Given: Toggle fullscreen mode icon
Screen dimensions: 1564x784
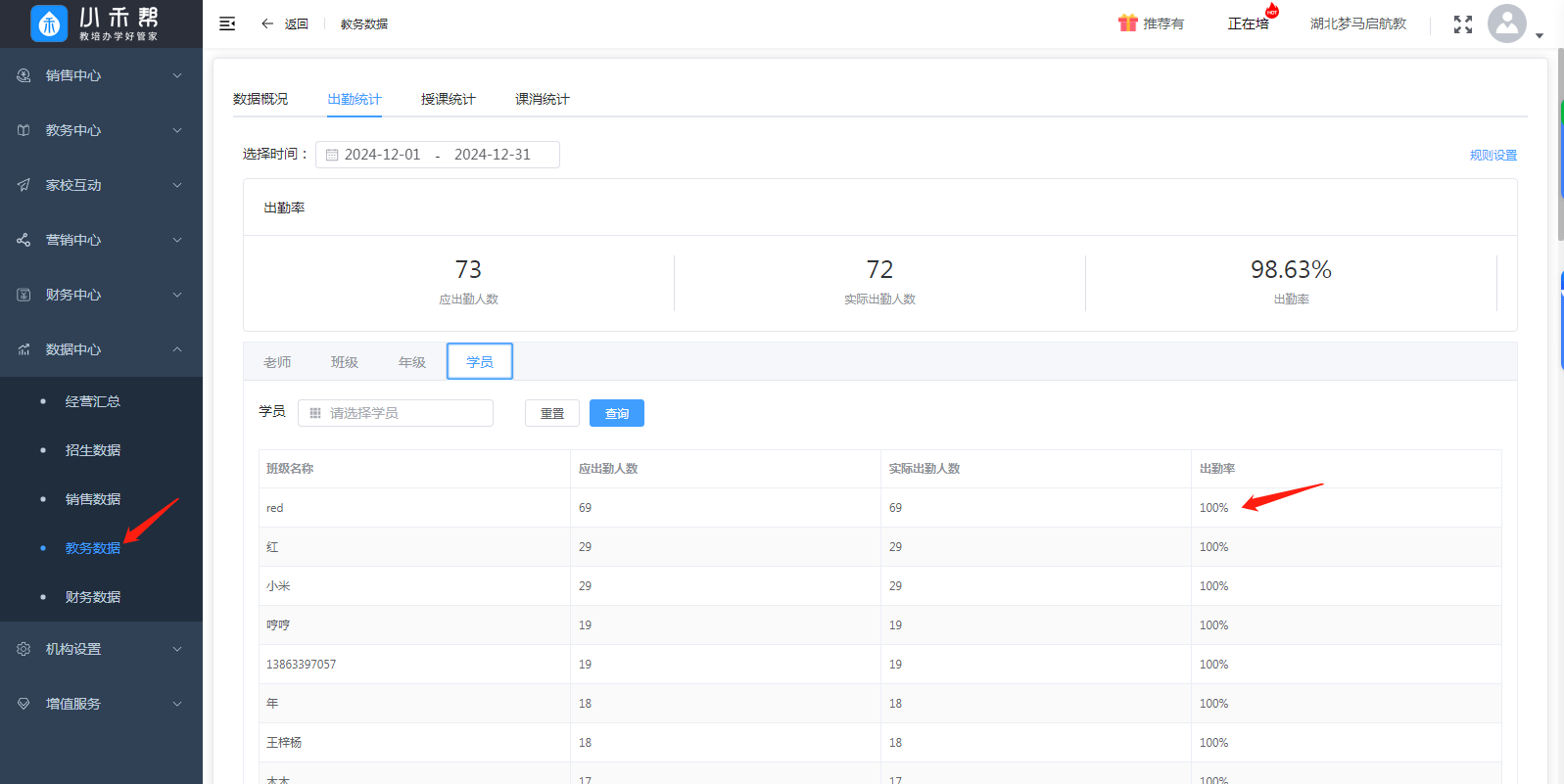Looking at the screenshot, I should coord(1463,24).
